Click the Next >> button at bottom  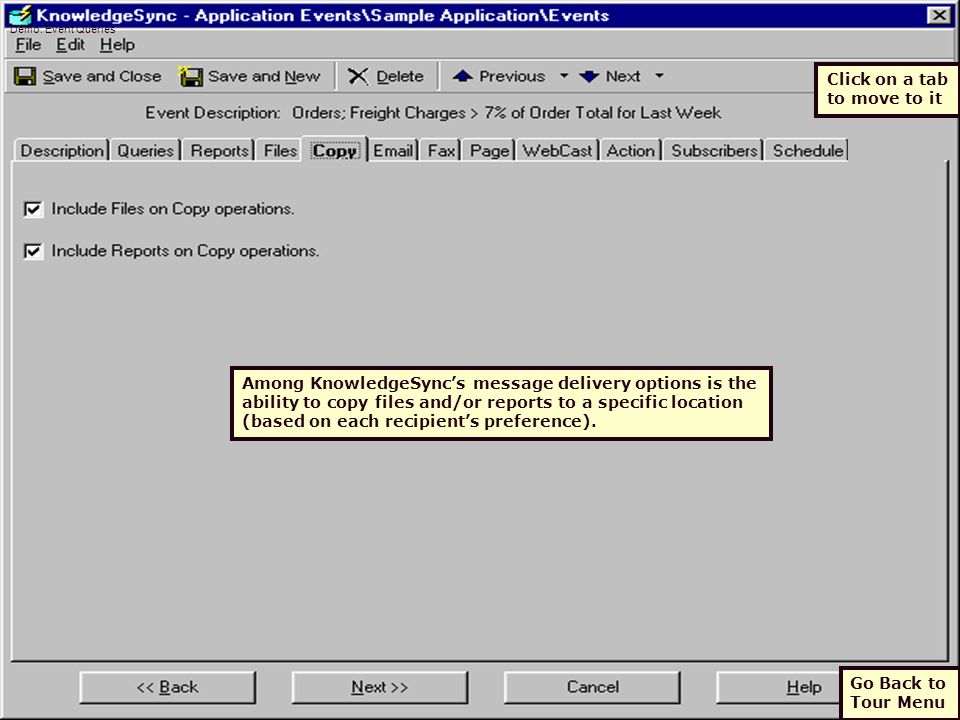click(380, 687)
